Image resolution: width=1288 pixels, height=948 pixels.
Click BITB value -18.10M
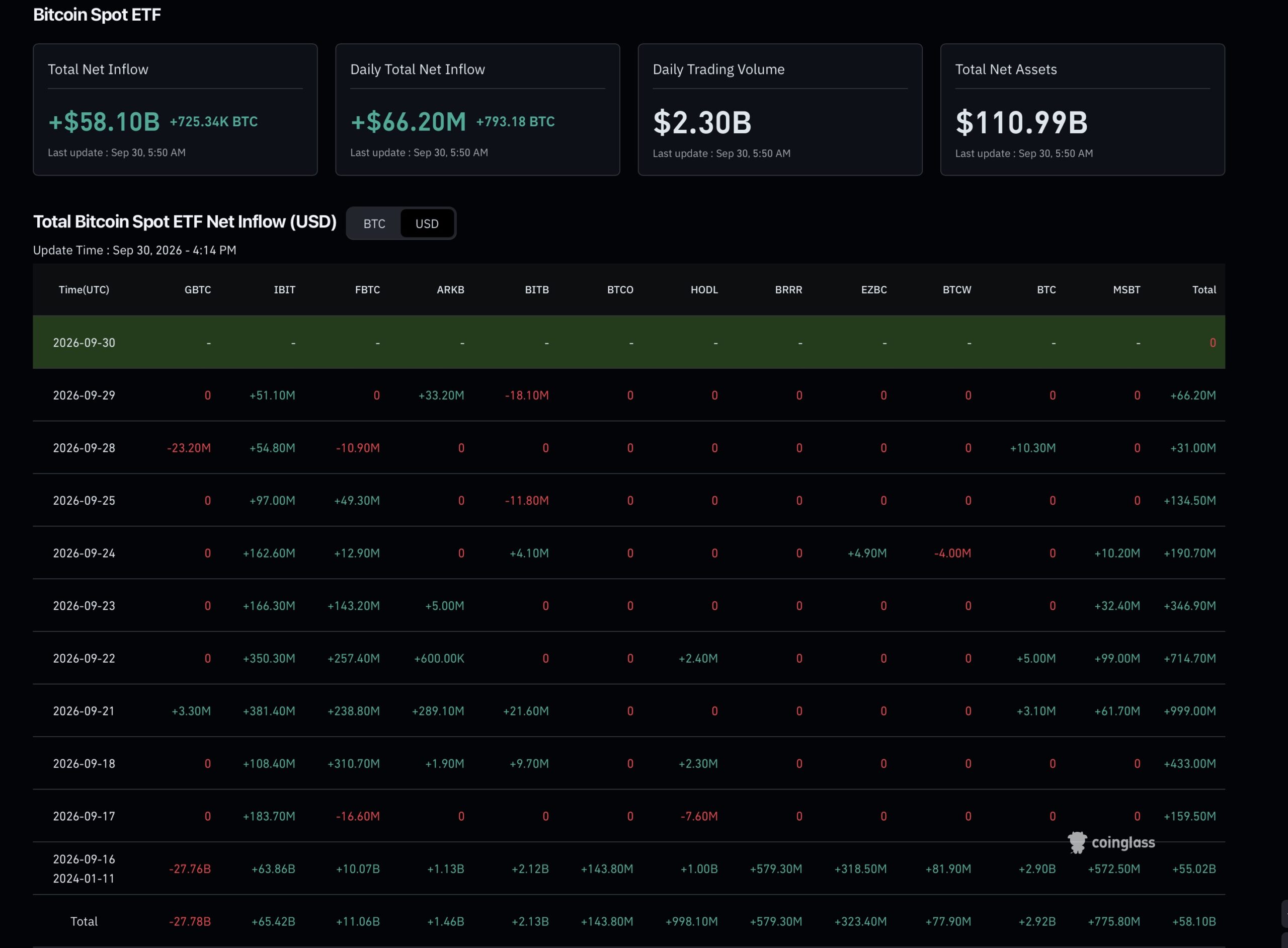click(x=527, y=396)
